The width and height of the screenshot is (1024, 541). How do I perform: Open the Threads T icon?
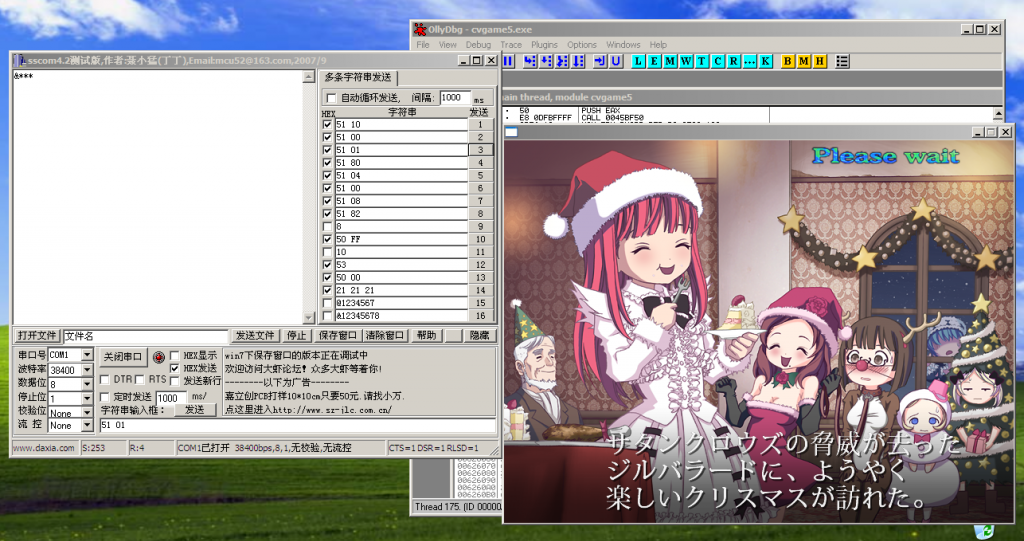702,61
